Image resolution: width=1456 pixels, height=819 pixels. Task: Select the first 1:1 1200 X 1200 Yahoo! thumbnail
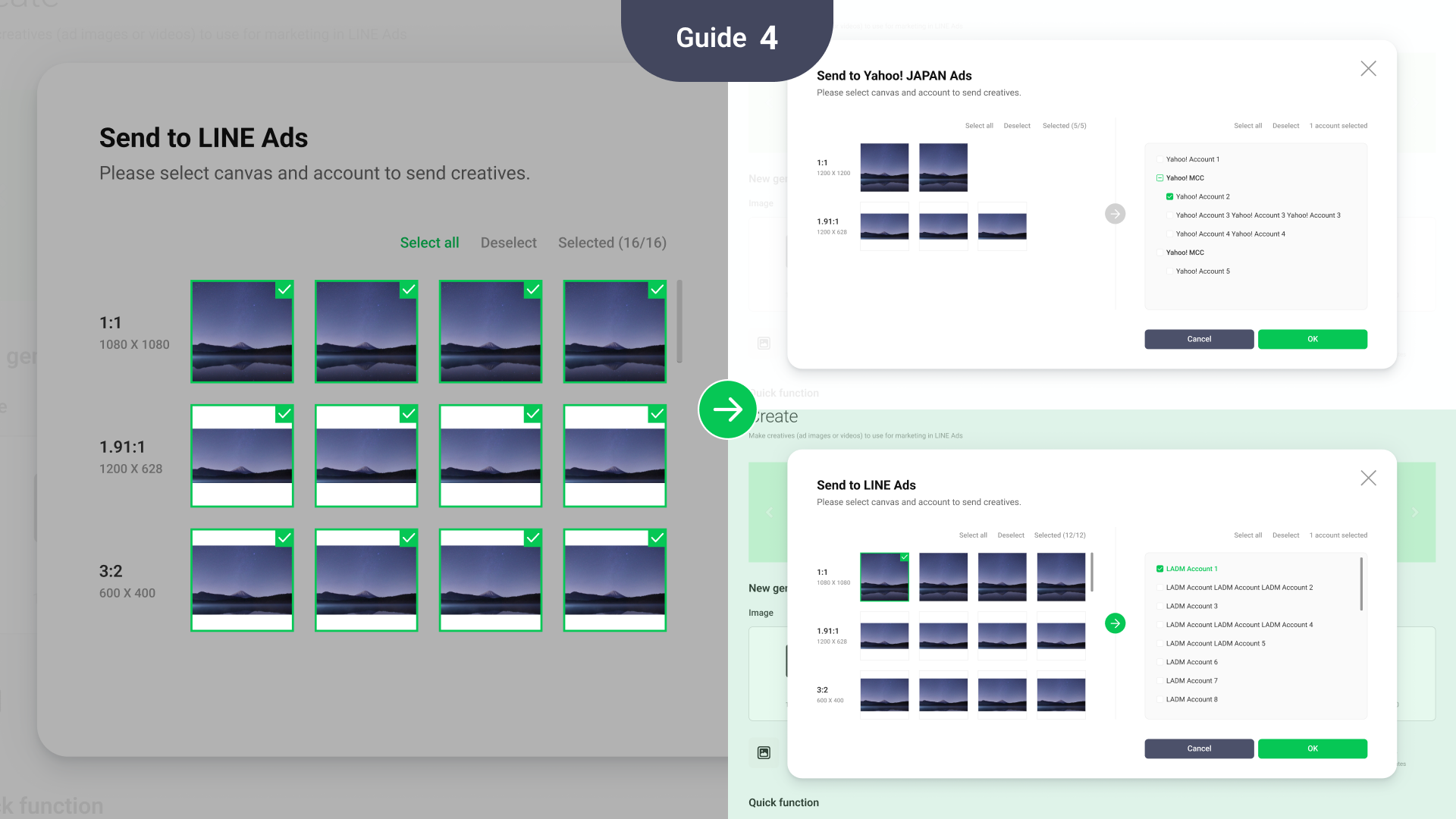(x=884, y=168)
